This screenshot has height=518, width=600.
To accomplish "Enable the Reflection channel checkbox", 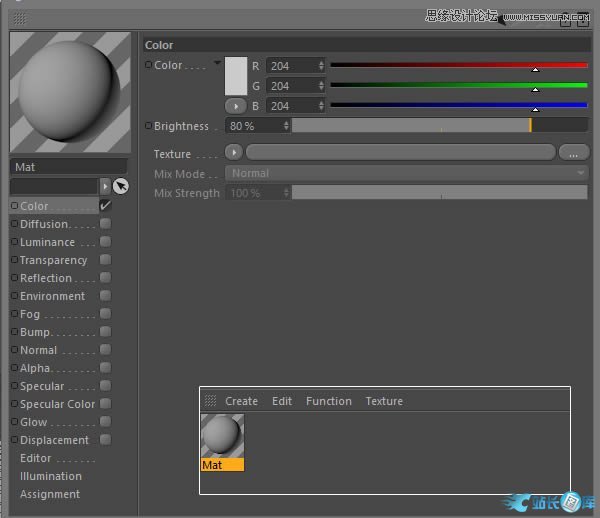I will [x=105, y=278].
